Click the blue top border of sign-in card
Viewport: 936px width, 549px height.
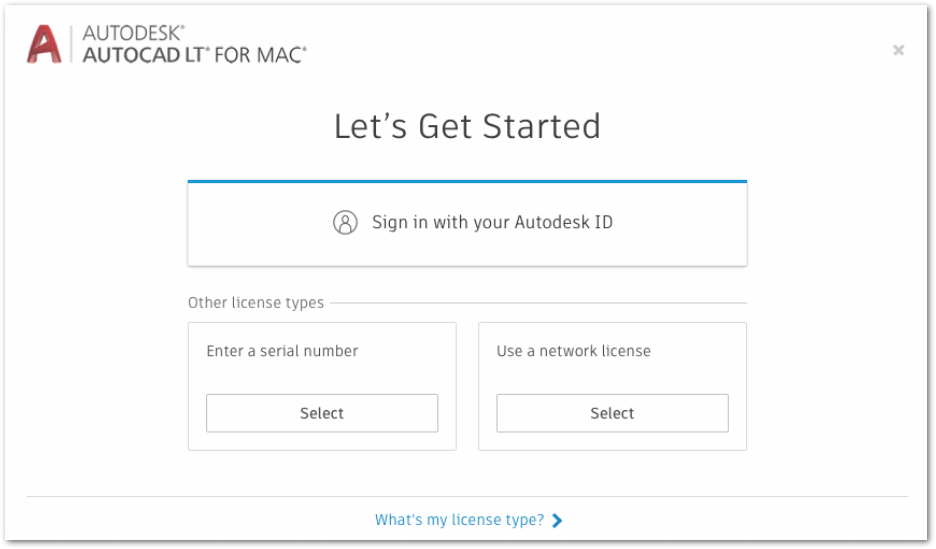[x=467, y=182]
